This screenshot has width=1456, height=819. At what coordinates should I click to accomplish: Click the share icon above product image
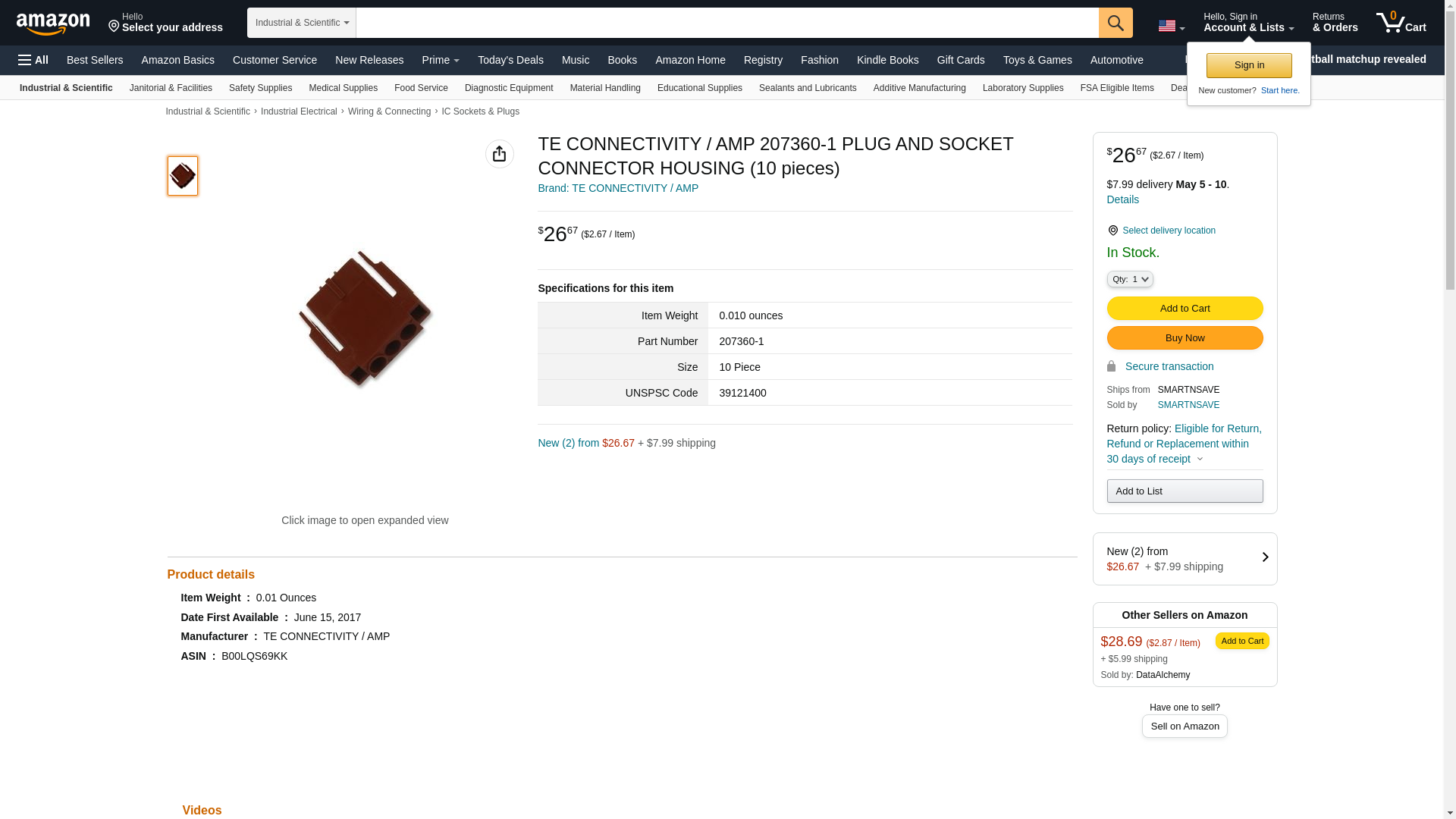coord(499,154)
